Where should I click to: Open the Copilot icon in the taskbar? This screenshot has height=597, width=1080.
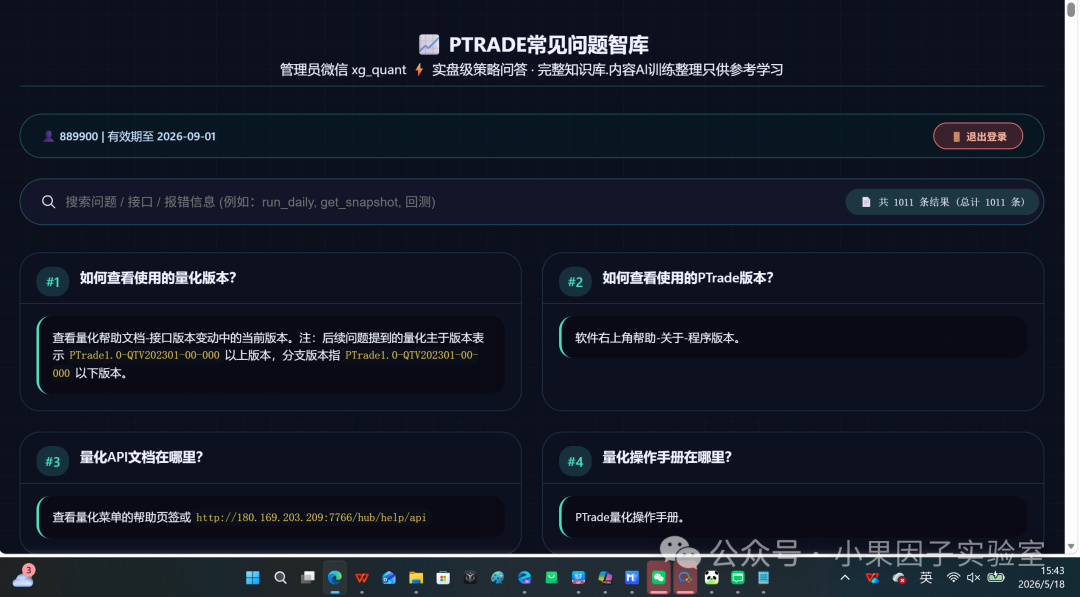[x=605, y=578]
